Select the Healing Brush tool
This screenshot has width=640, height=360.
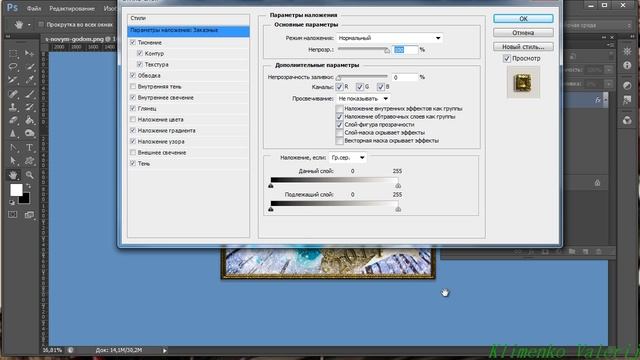13,94
